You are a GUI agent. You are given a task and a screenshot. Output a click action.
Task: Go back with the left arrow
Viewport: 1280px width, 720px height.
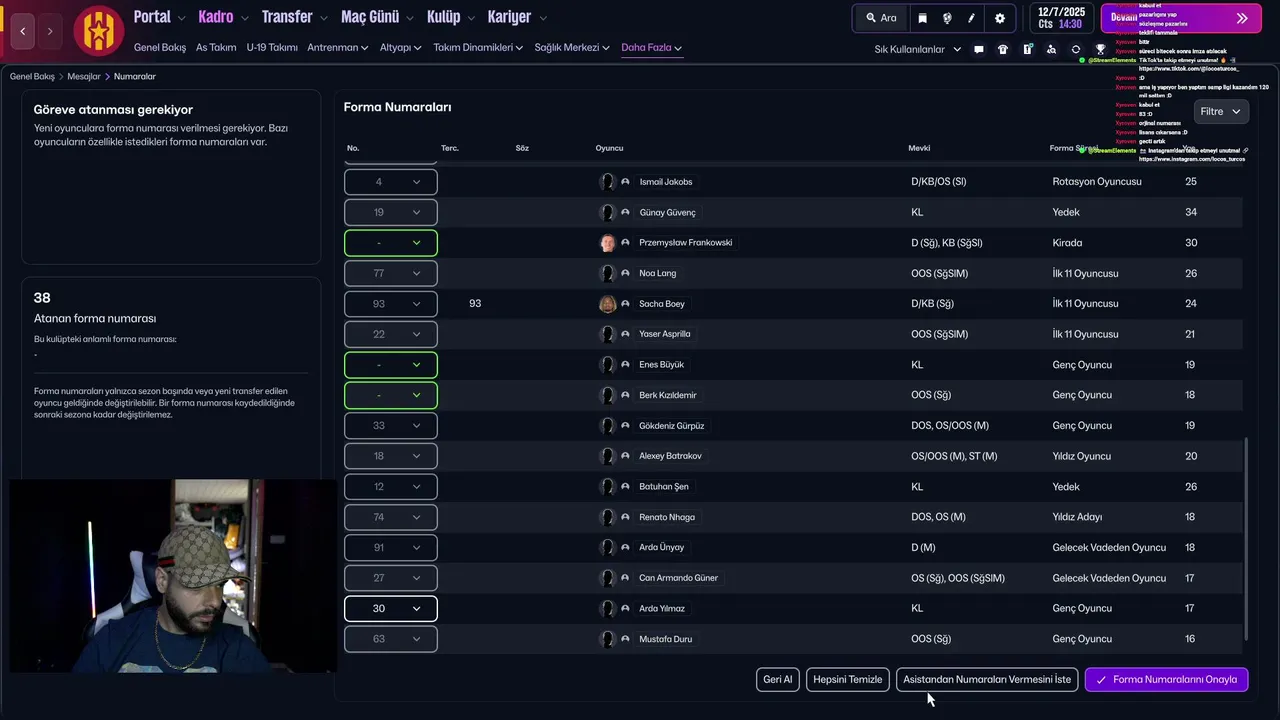pyautogui.click(x=23, y=31)
